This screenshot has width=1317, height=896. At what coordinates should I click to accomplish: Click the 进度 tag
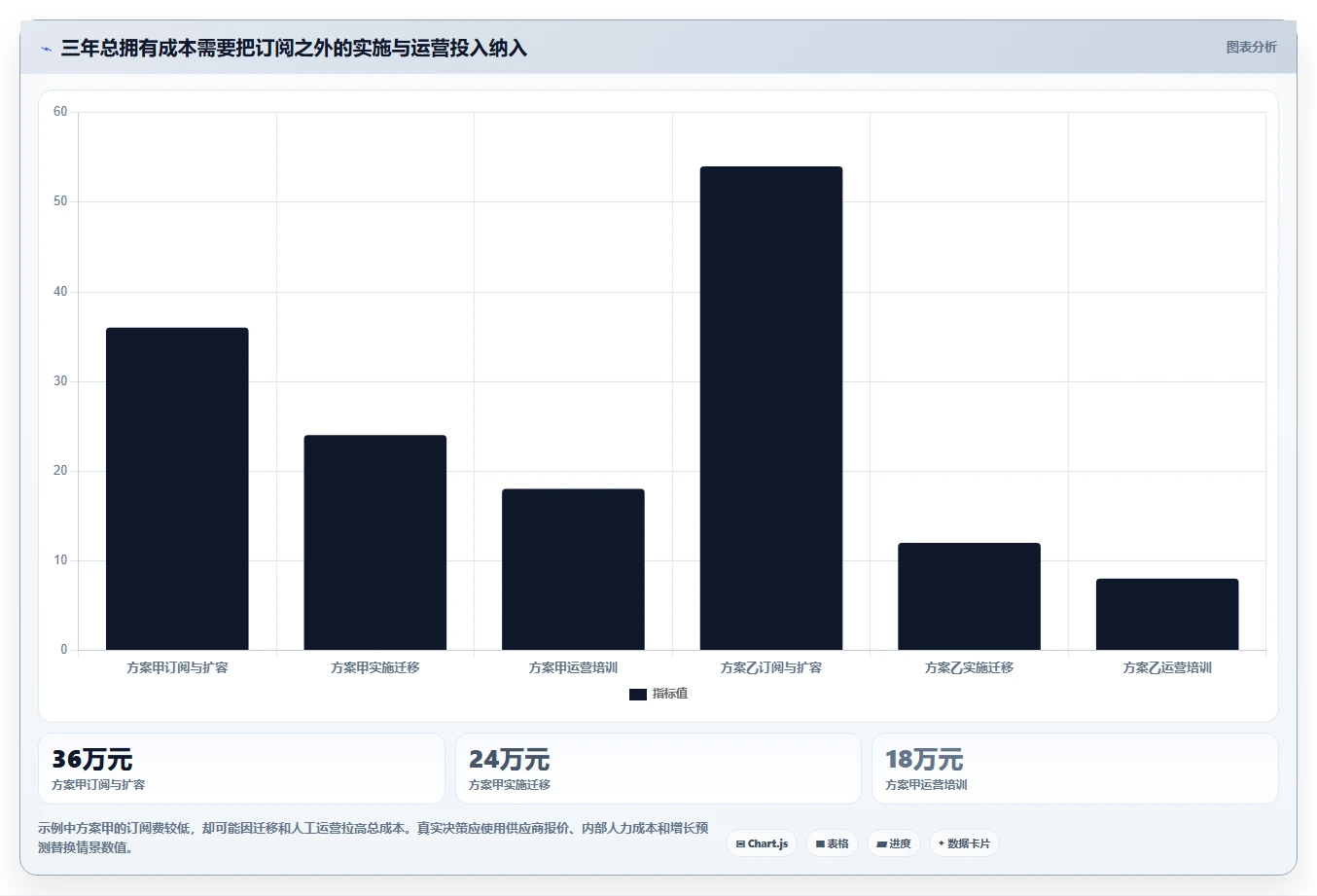(894, 843)
